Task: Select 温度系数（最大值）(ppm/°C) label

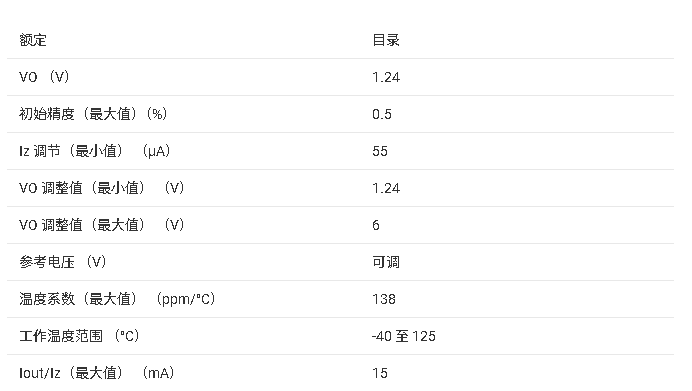Action: (117, 299)
